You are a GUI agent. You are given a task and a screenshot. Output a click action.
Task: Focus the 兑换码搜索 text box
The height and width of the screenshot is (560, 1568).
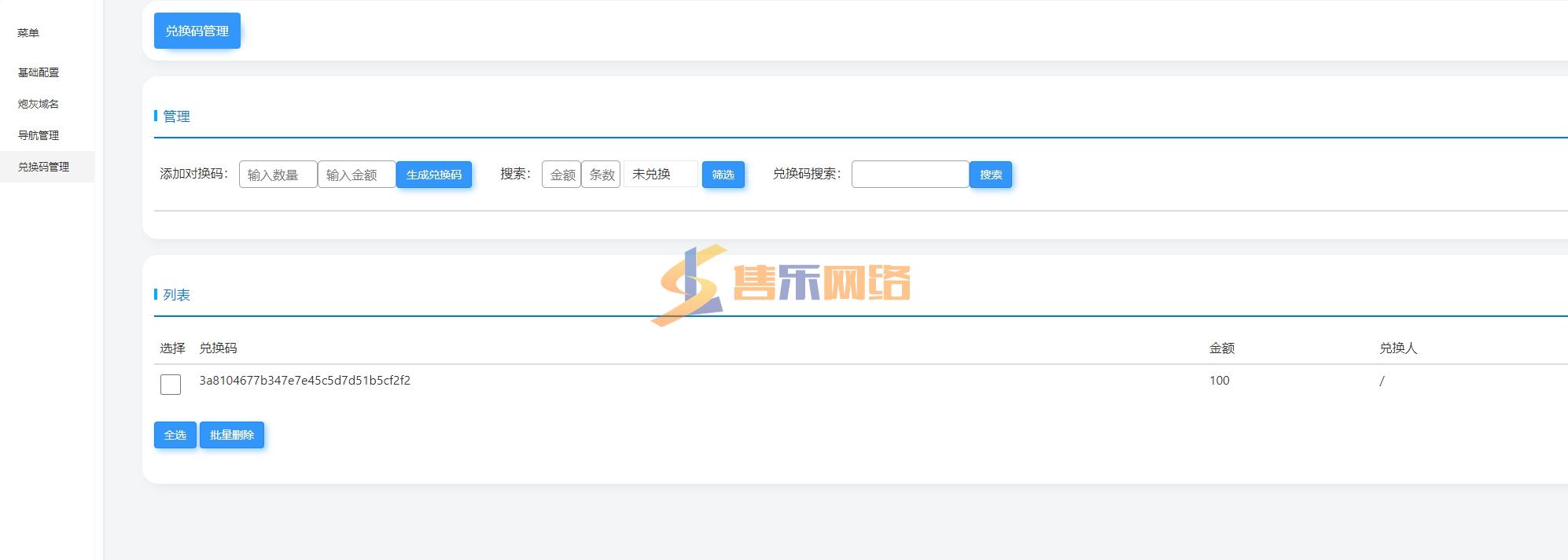(911, 175)
